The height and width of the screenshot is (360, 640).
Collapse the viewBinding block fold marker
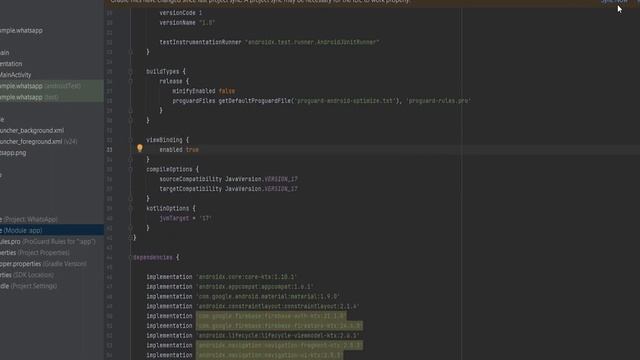tap(131, 140)
